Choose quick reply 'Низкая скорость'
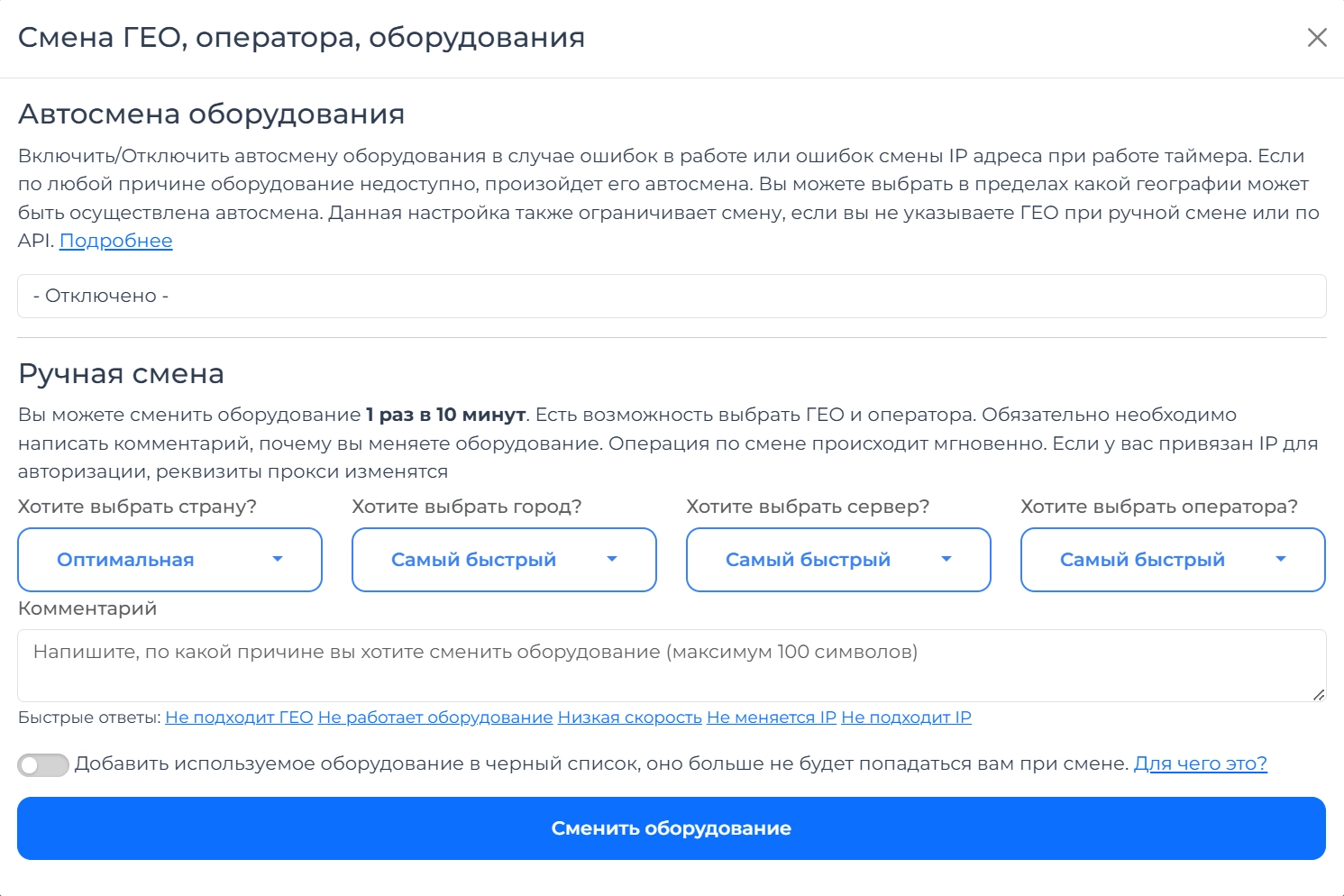Viewport: 1344px width, 896px height. click(629, 718)
